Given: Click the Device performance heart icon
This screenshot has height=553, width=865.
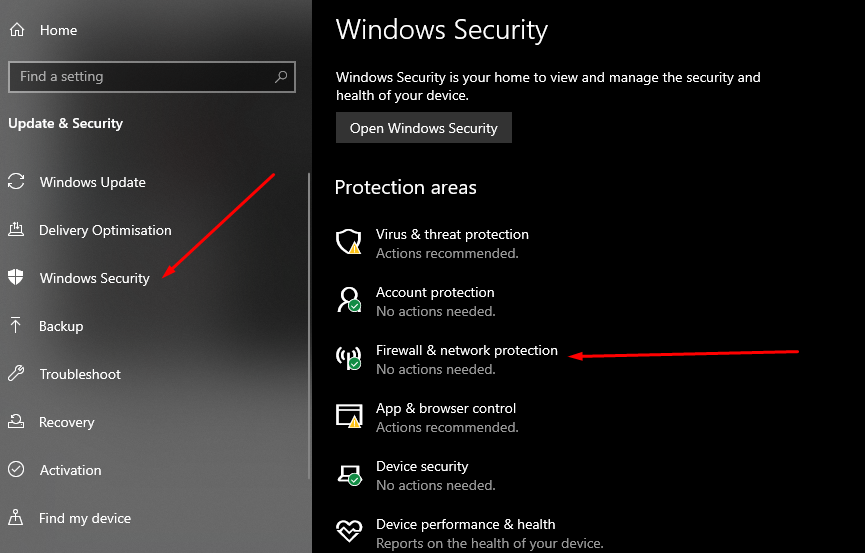Looking at the screenshot, I should point(349,531).
